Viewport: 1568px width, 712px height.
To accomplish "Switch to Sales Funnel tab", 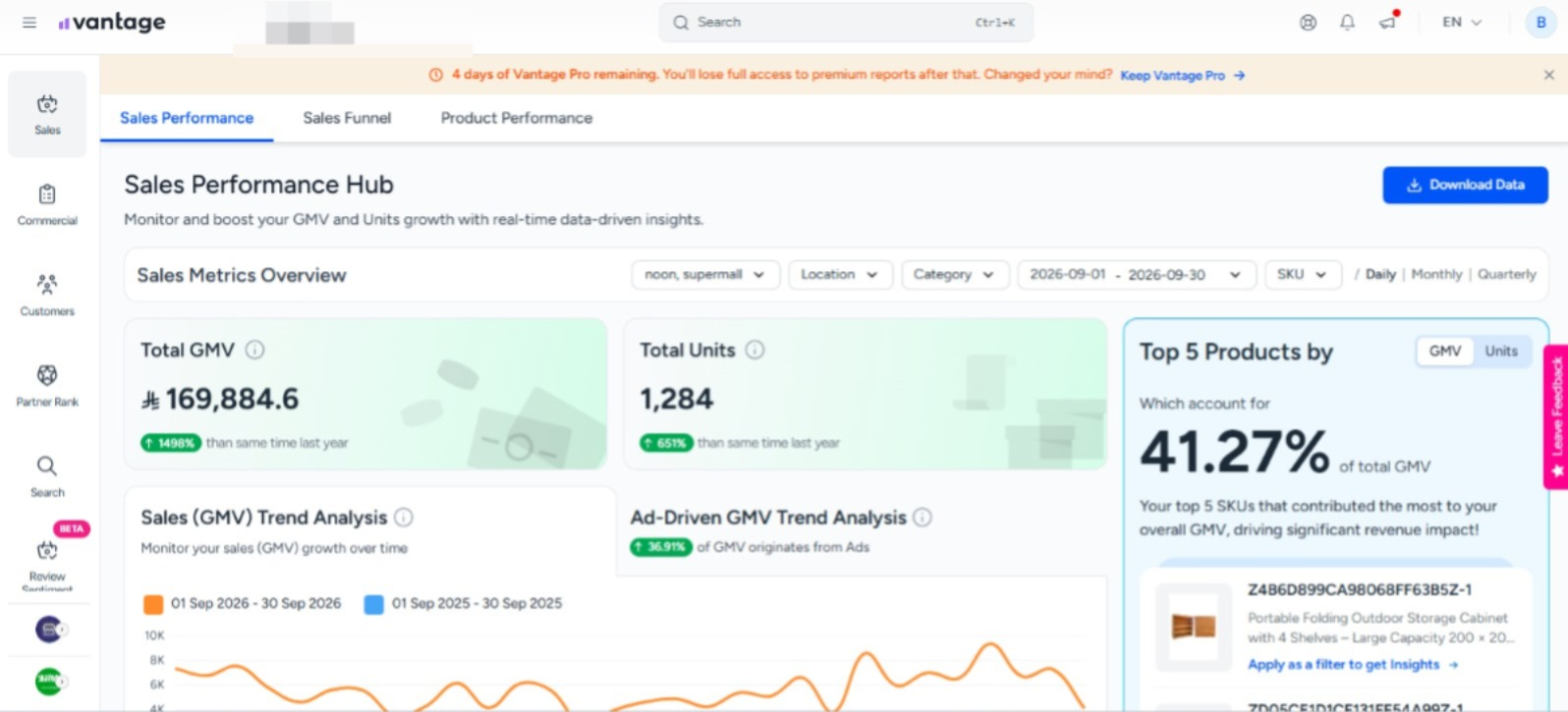I will (347, 118).
